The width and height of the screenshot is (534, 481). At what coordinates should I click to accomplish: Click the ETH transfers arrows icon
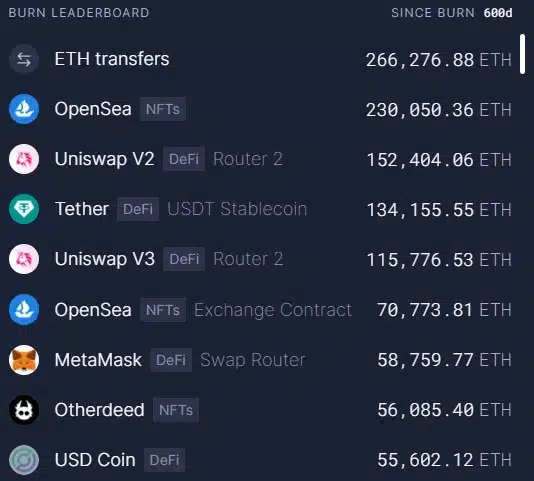(24, 59)
